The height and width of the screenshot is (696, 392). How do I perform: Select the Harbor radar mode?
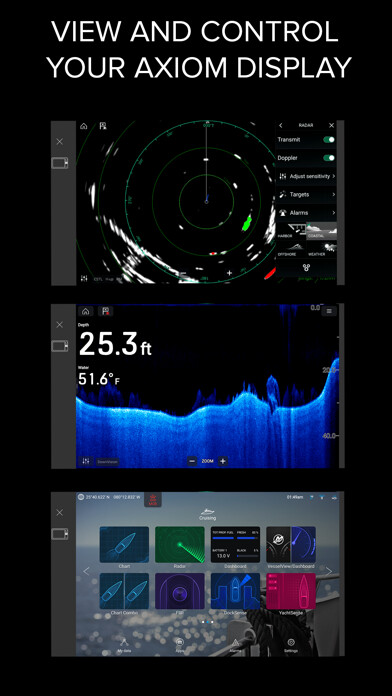click(291, 231)
